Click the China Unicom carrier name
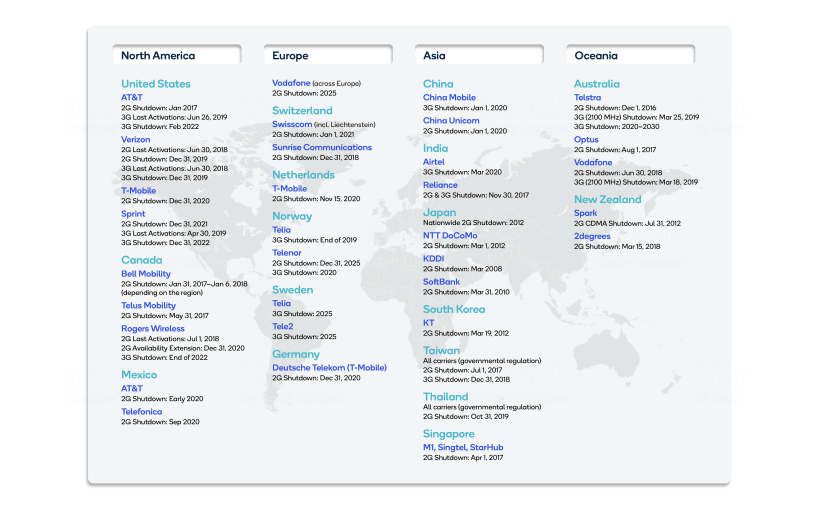 tap(451, 120)
